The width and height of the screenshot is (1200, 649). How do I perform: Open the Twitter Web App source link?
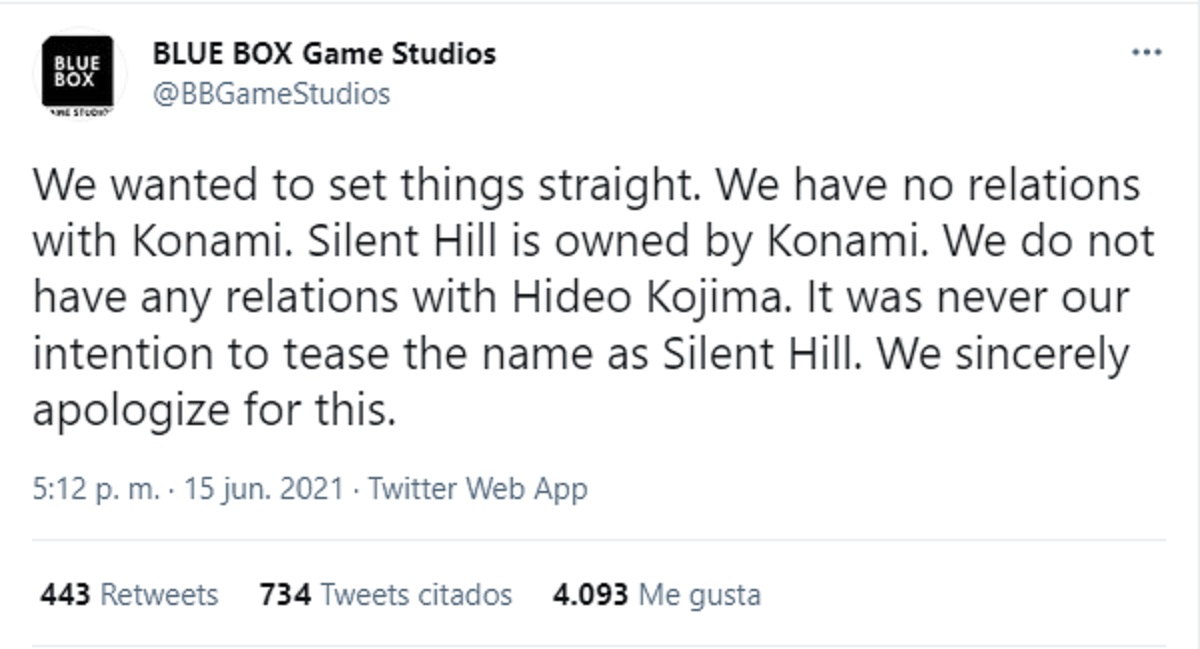click(x=478, y=489)
